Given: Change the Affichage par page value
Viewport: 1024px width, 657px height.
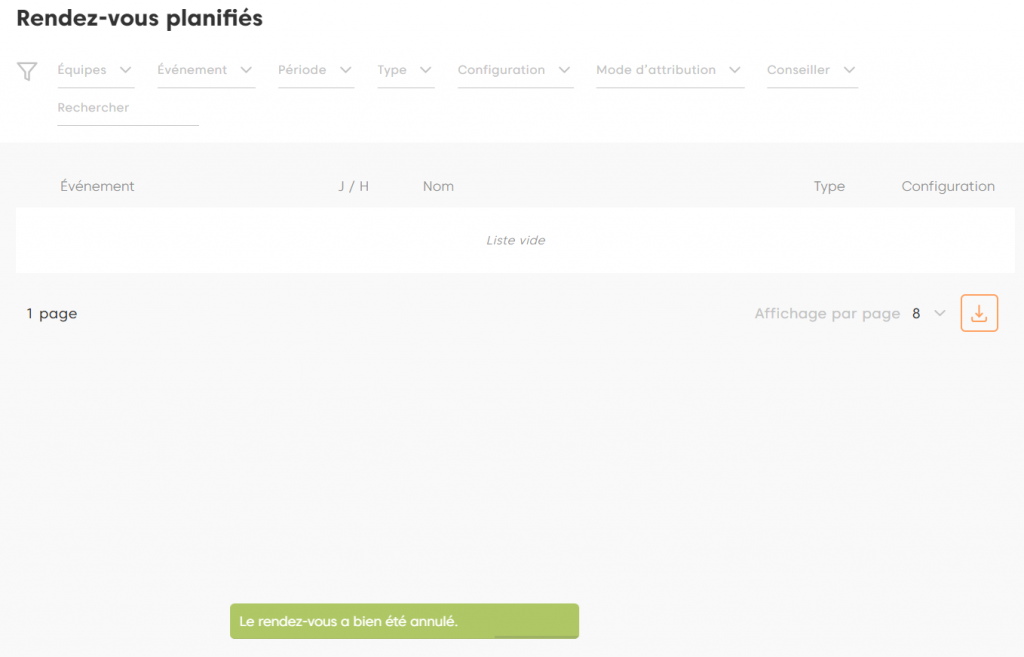Looking at the screenshot, I should pyautogui.click(x=927, y=314).
